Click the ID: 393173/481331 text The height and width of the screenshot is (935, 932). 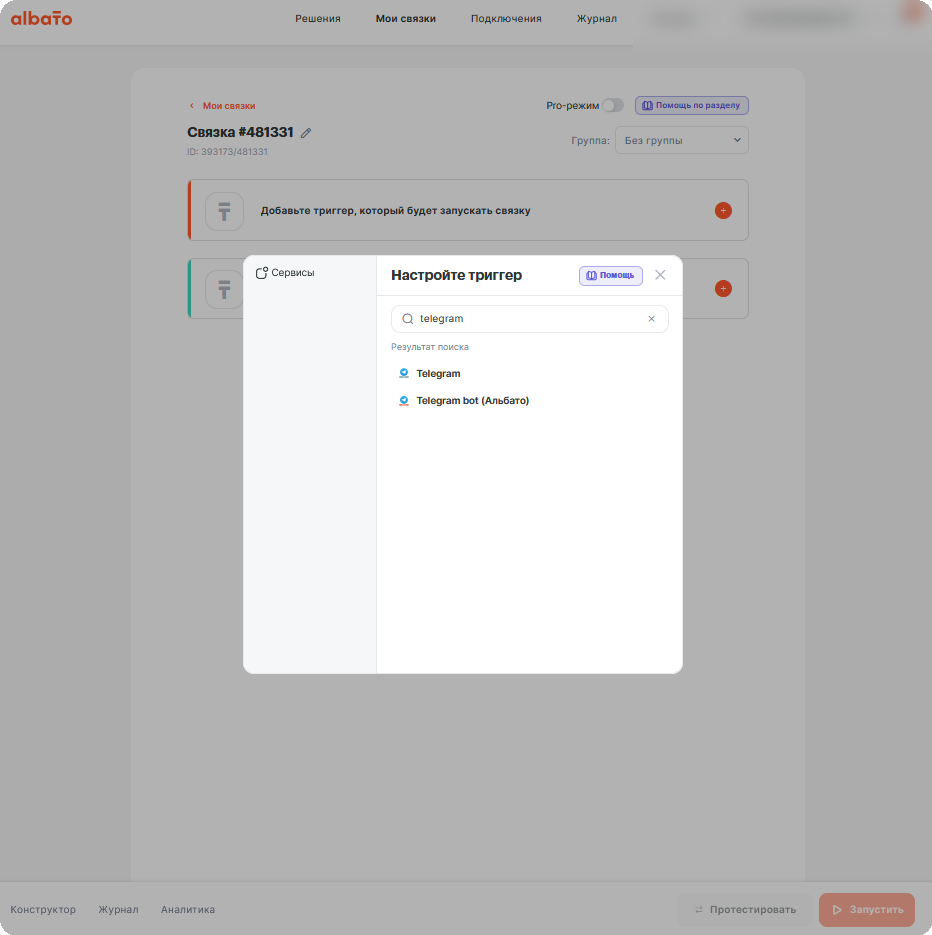[x=227, y=152]
